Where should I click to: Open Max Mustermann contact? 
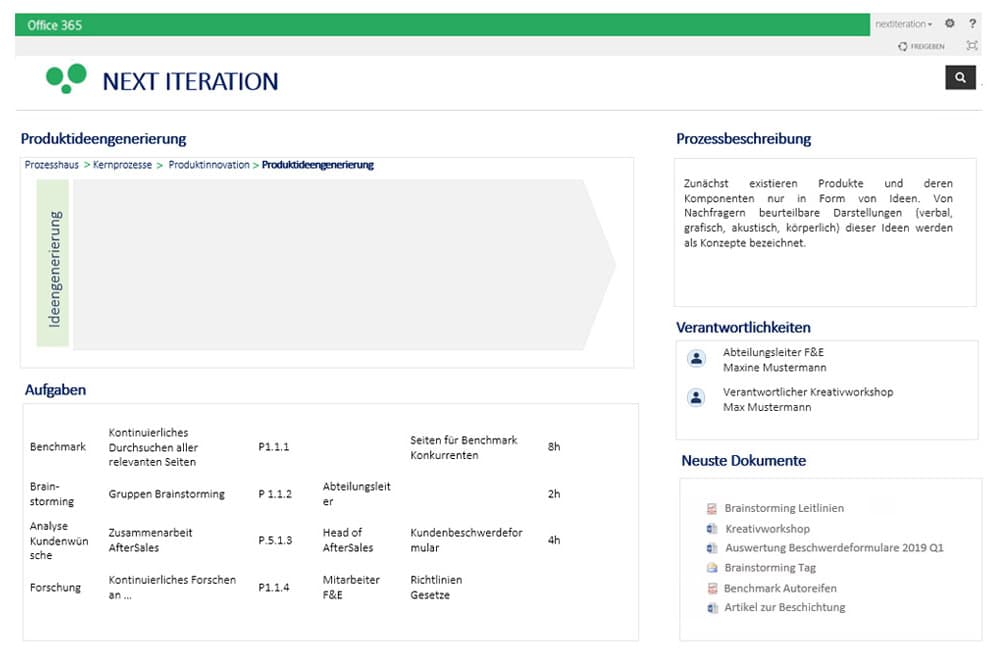[x=767, y=407]
